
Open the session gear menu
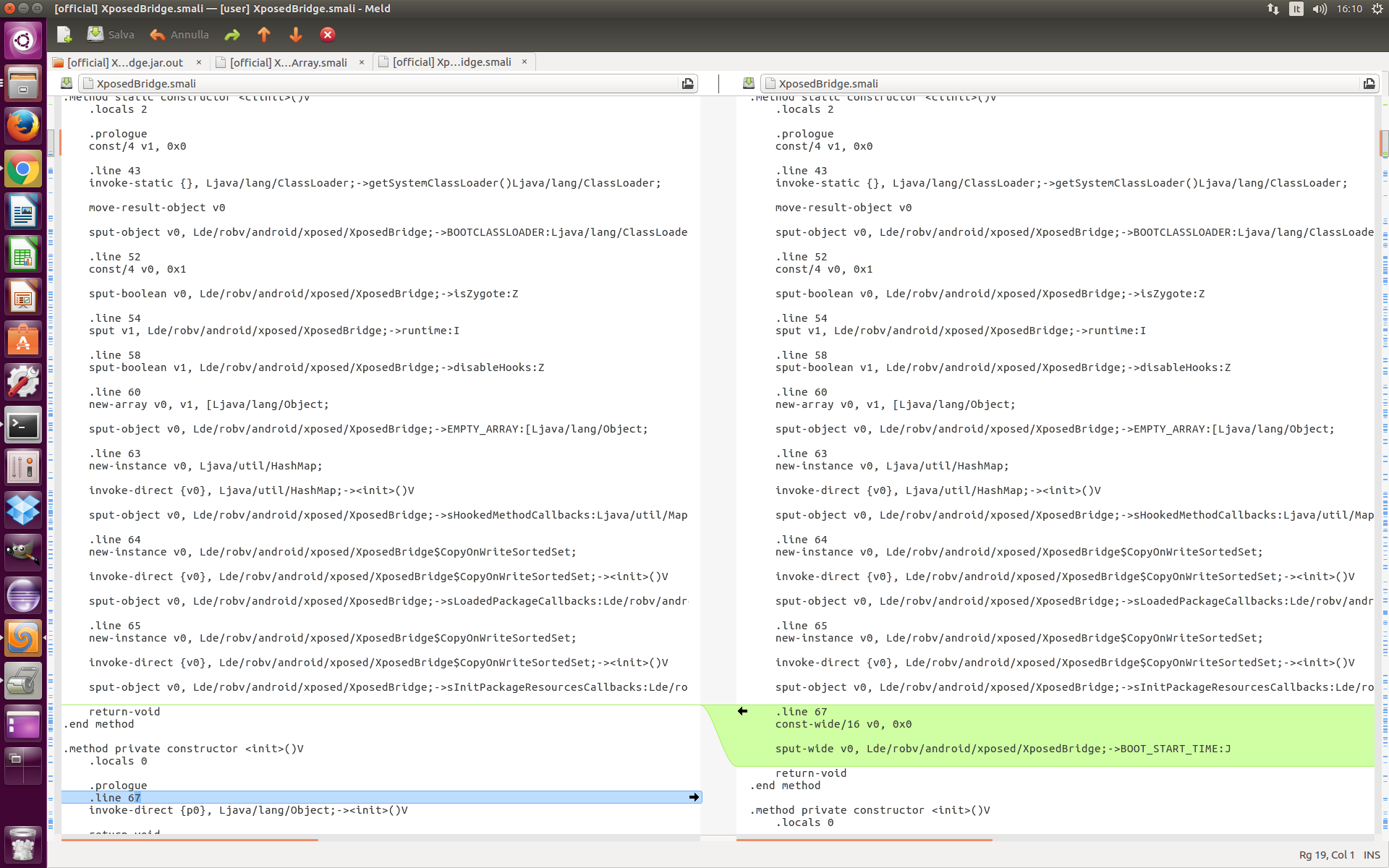tap(1377, 9)
